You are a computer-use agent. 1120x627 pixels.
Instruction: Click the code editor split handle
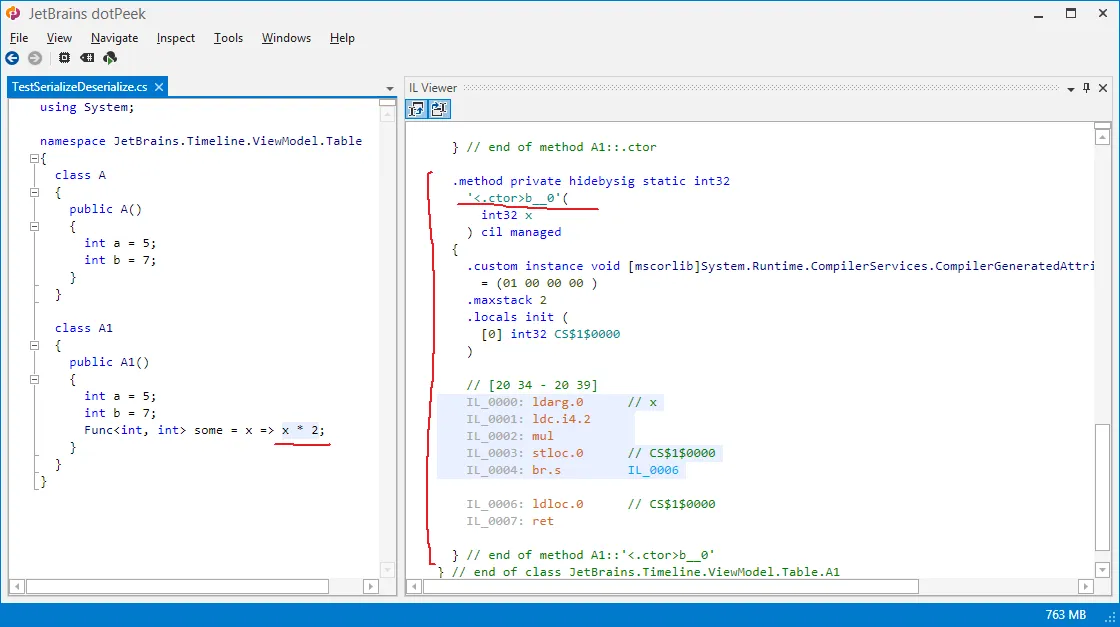click(387, 103)
